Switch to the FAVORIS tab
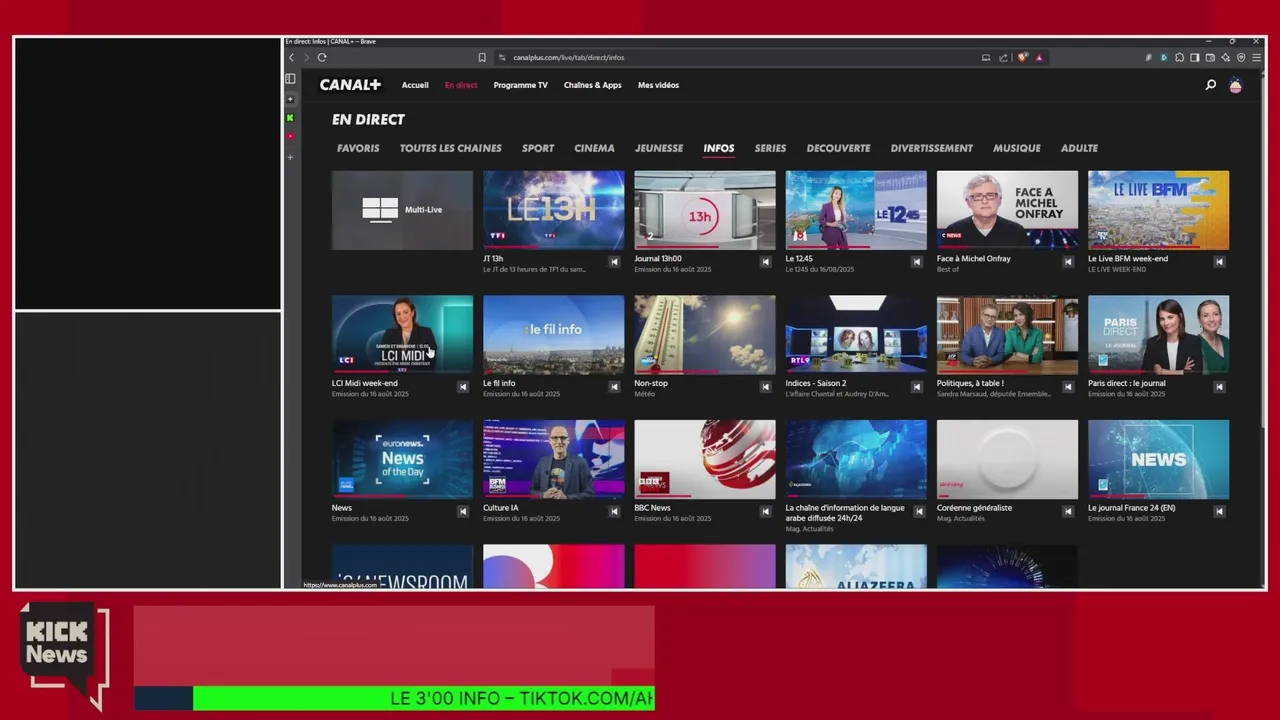1280x720 pixels. (358, 148)
